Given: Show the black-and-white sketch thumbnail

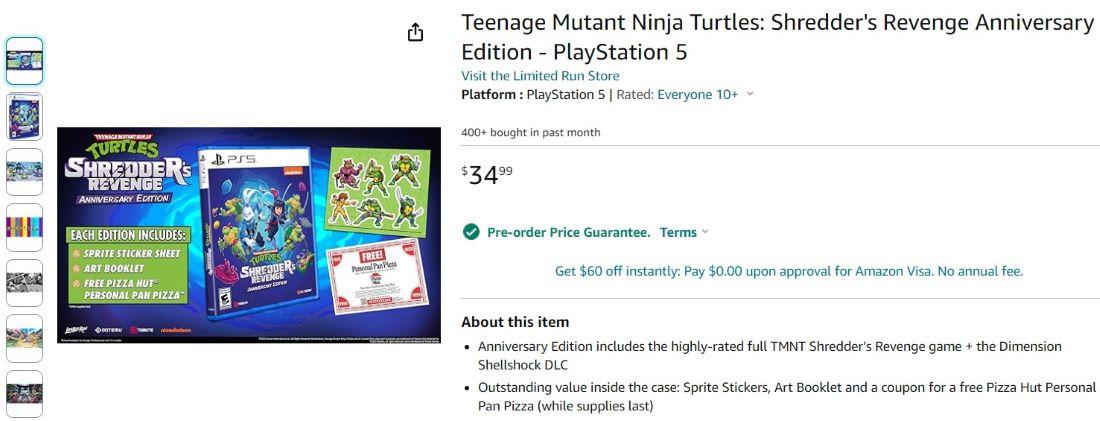Looking at the screenshot, I should point(24,283).
